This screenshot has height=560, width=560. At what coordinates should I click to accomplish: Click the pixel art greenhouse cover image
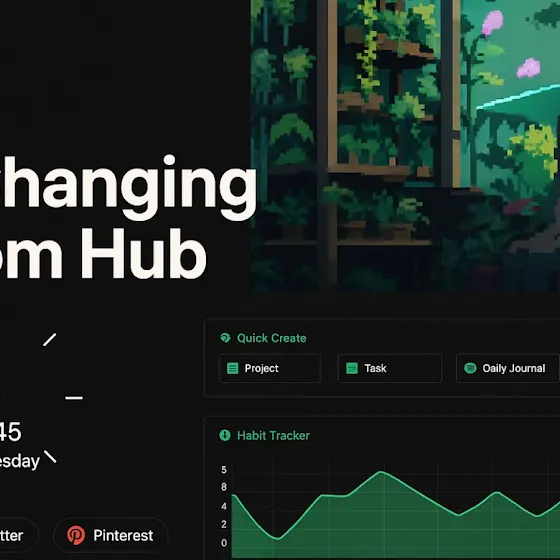[x=405, y=146]
